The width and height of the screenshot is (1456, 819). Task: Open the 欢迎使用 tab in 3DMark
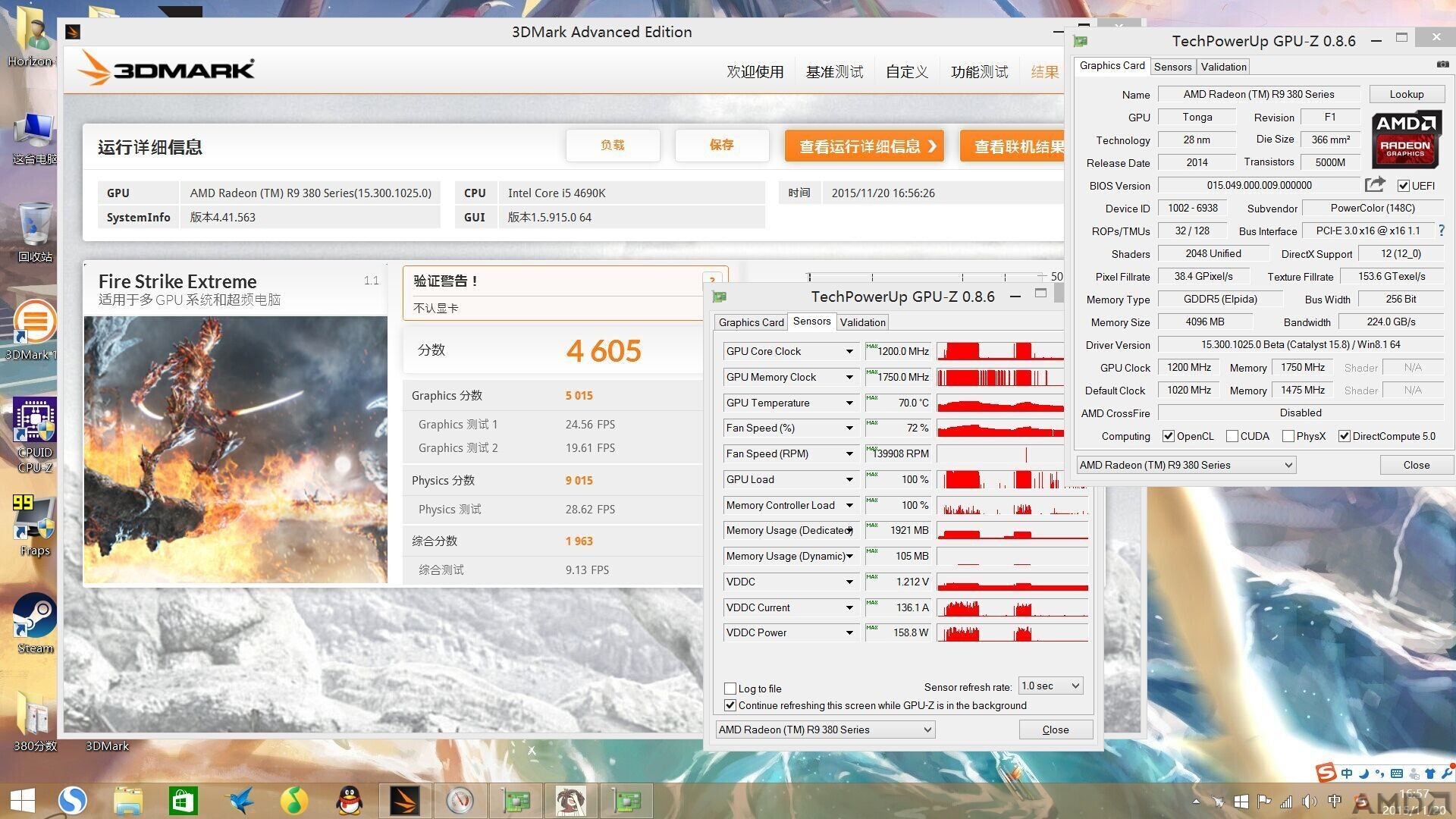point(755,72)
